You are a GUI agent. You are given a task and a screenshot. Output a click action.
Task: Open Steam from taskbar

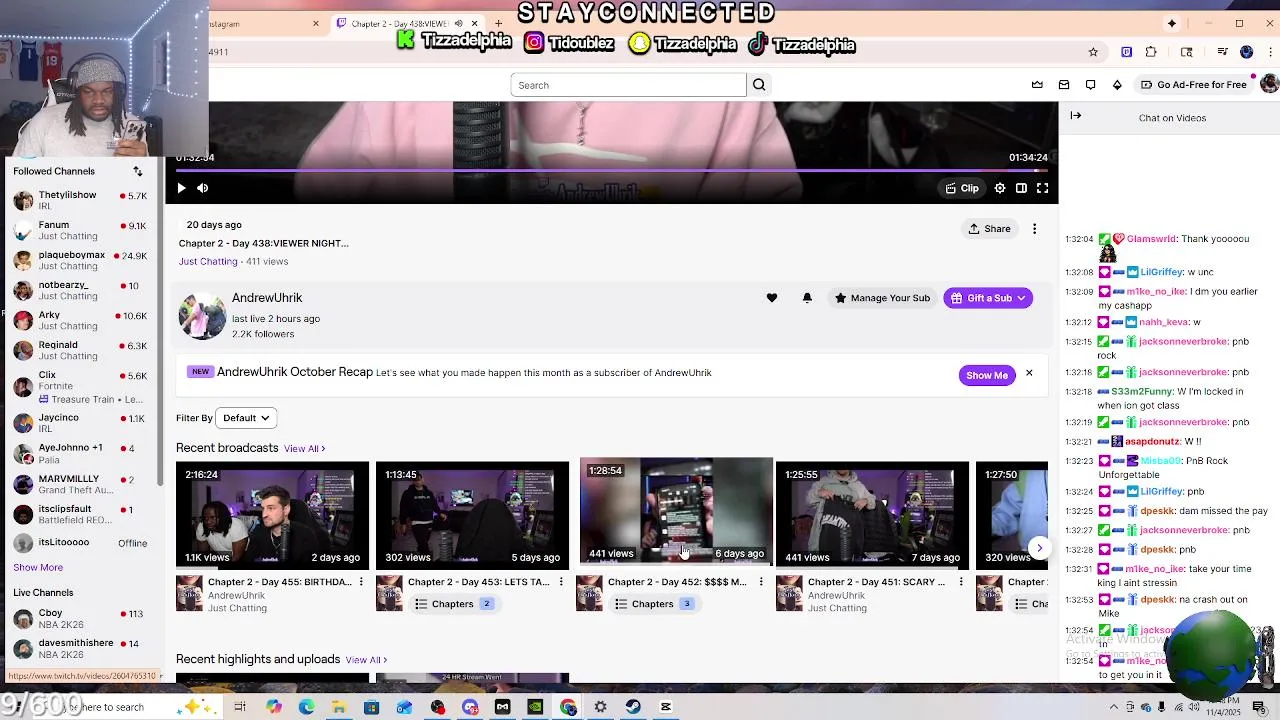click(x=633, y=707)
